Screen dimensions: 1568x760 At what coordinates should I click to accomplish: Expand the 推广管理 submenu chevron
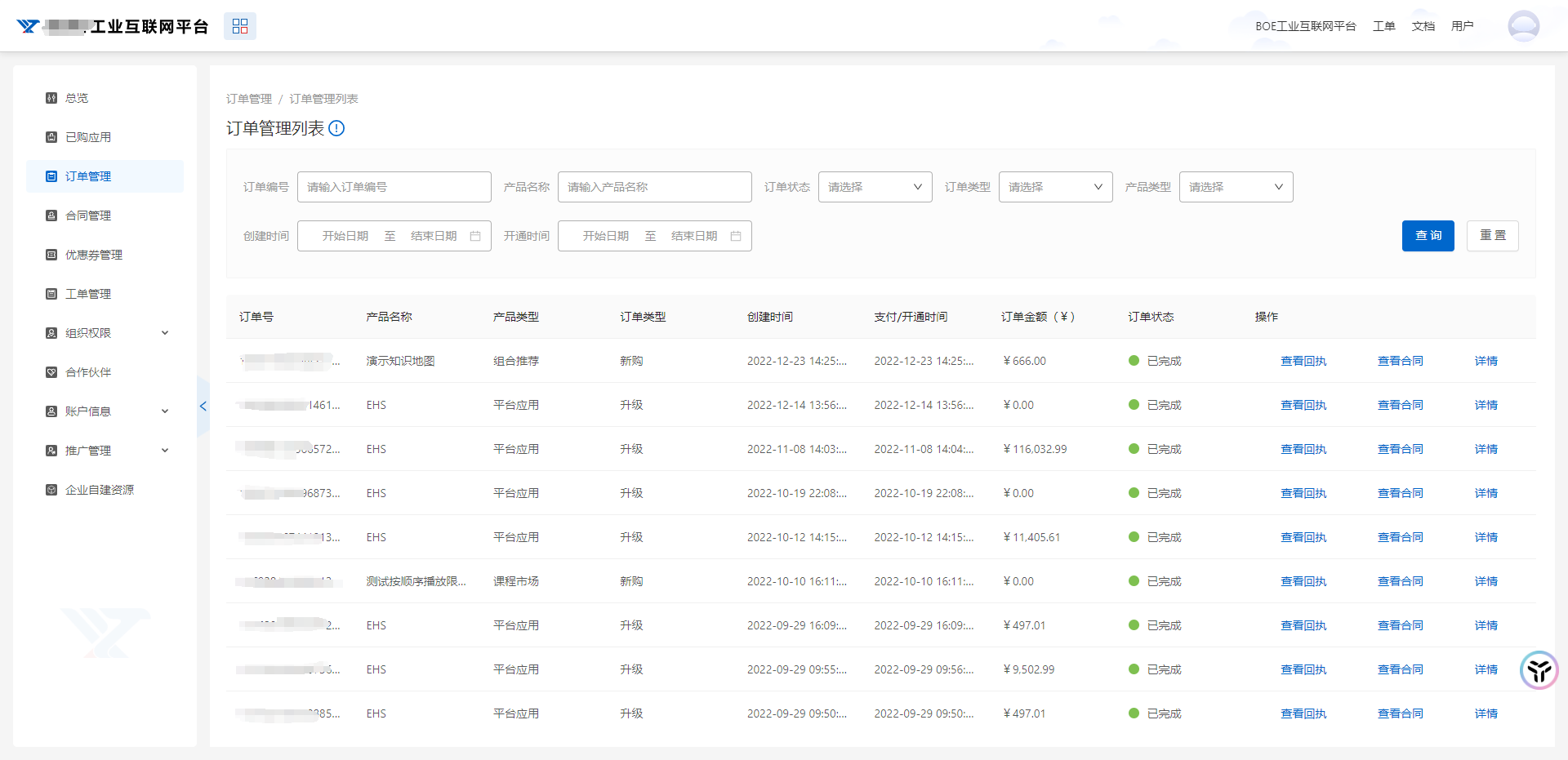pyautogui.click(x=165, y=451)
